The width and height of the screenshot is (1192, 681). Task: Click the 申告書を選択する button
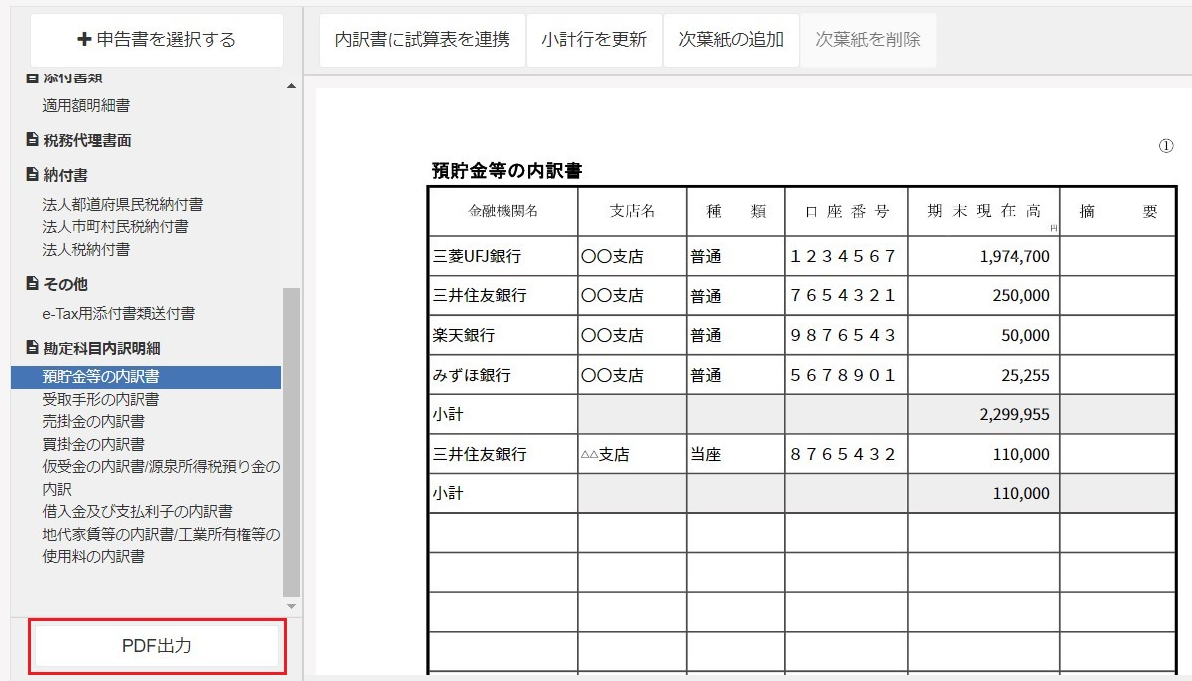tap(157, 40)
